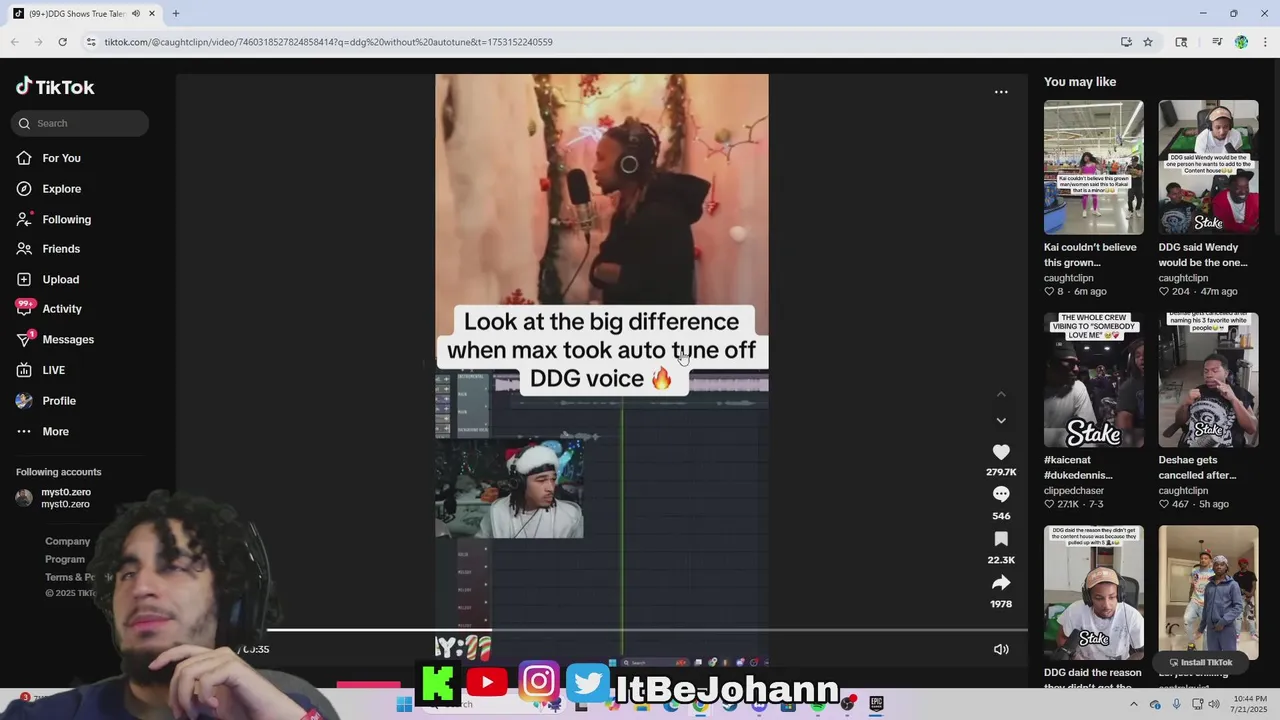Close the DDG Shows True Talent tab

pyautogui.click(x=152, y=14)
